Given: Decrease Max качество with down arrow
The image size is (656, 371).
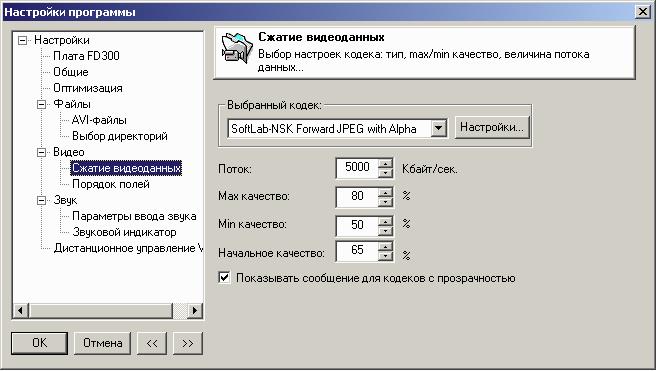Looking at the screenshot, I should click(385, 202).
